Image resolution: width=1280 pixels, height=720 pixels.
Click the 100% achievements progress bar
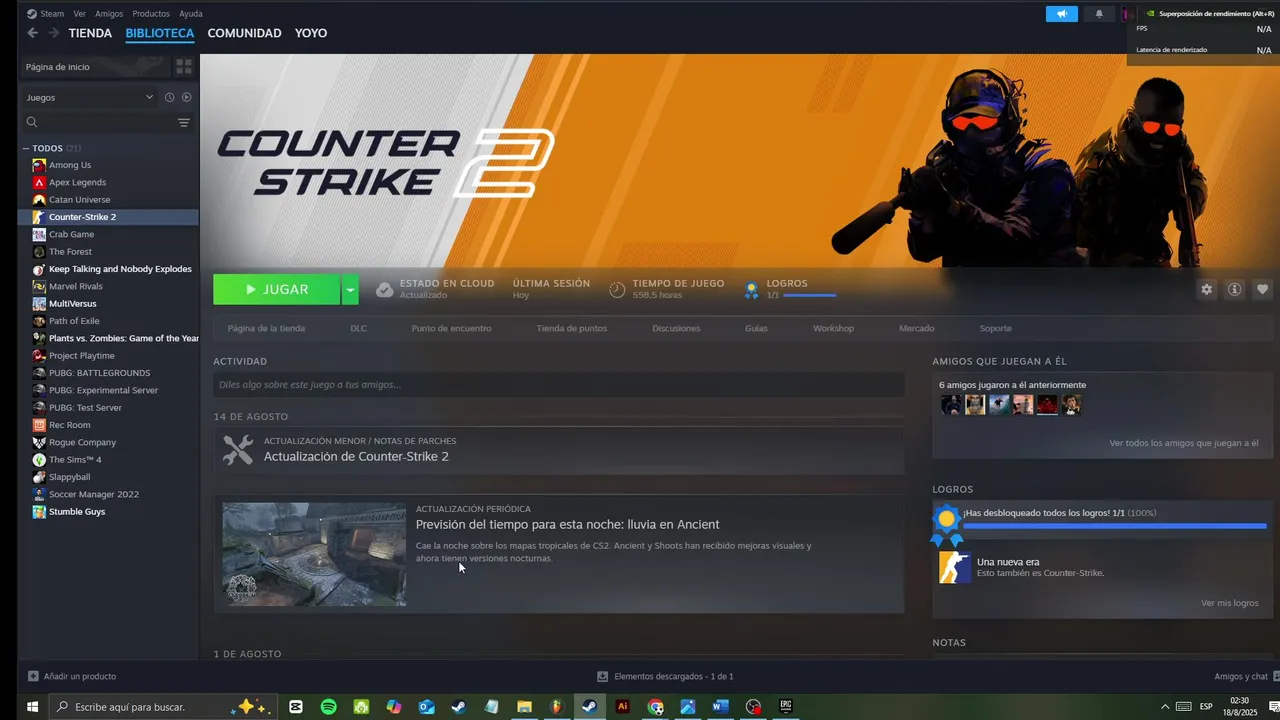[x=1114, y=526]
